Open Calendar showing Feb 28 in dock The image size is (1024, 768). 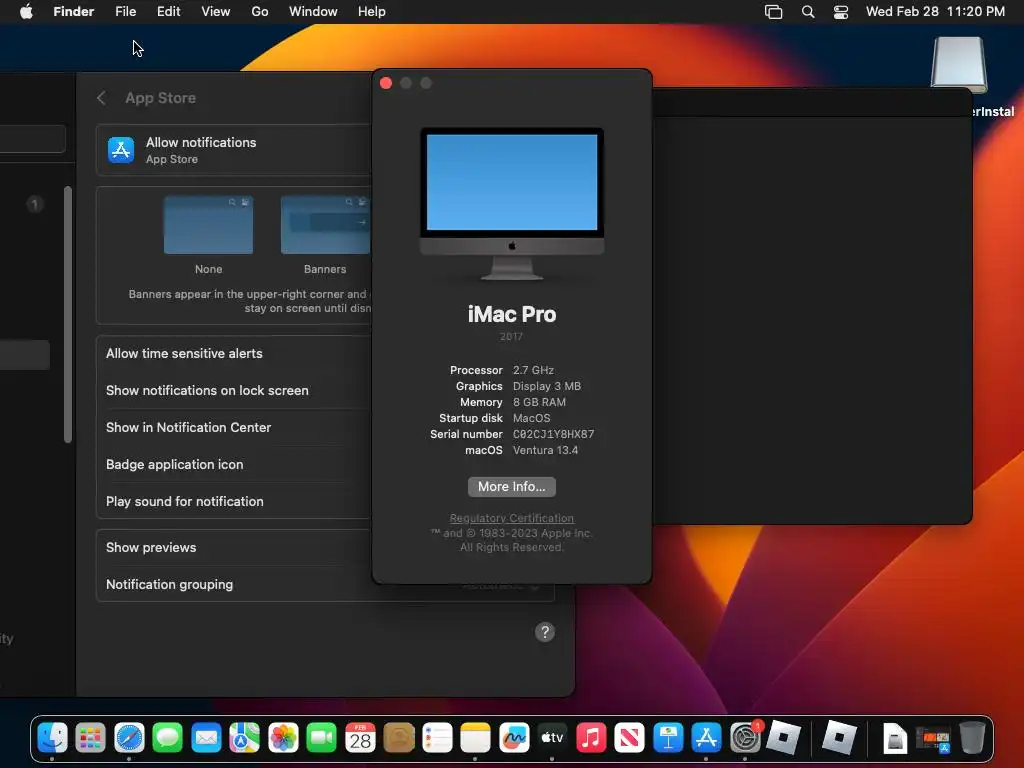click(360, 738)
